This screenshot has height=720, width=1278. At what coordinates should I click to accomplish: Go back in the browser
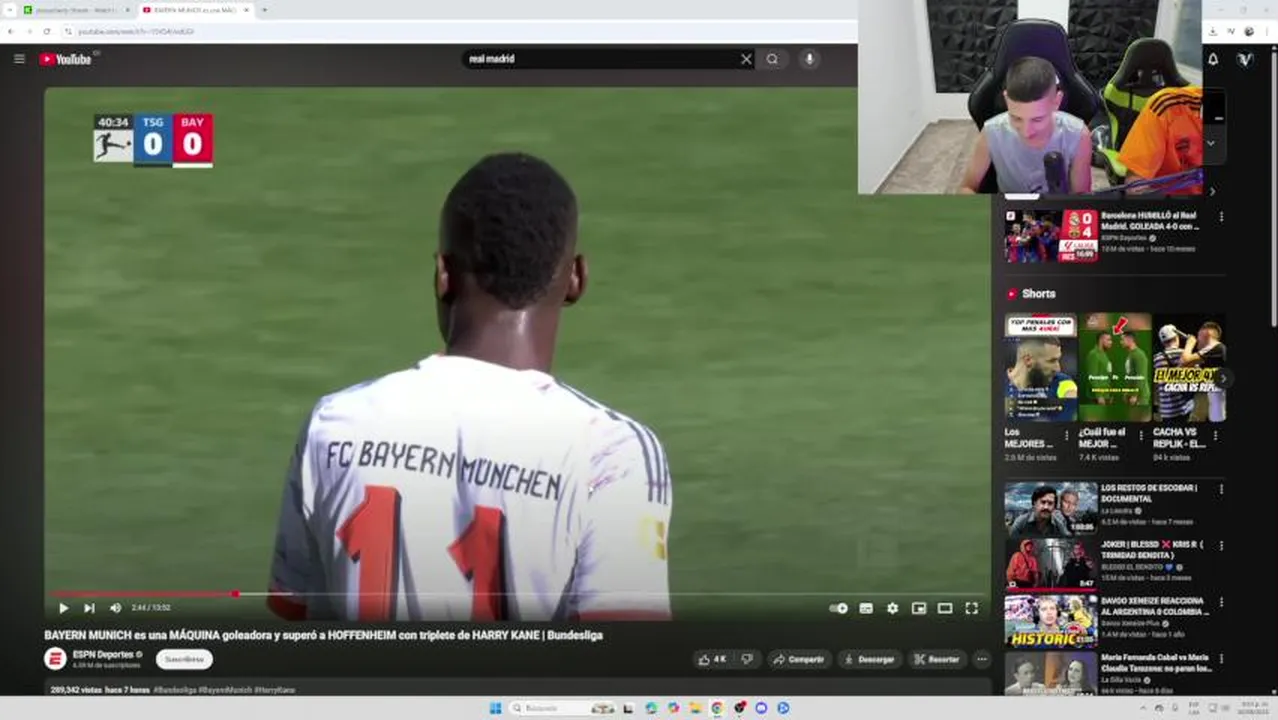(10, 31)
